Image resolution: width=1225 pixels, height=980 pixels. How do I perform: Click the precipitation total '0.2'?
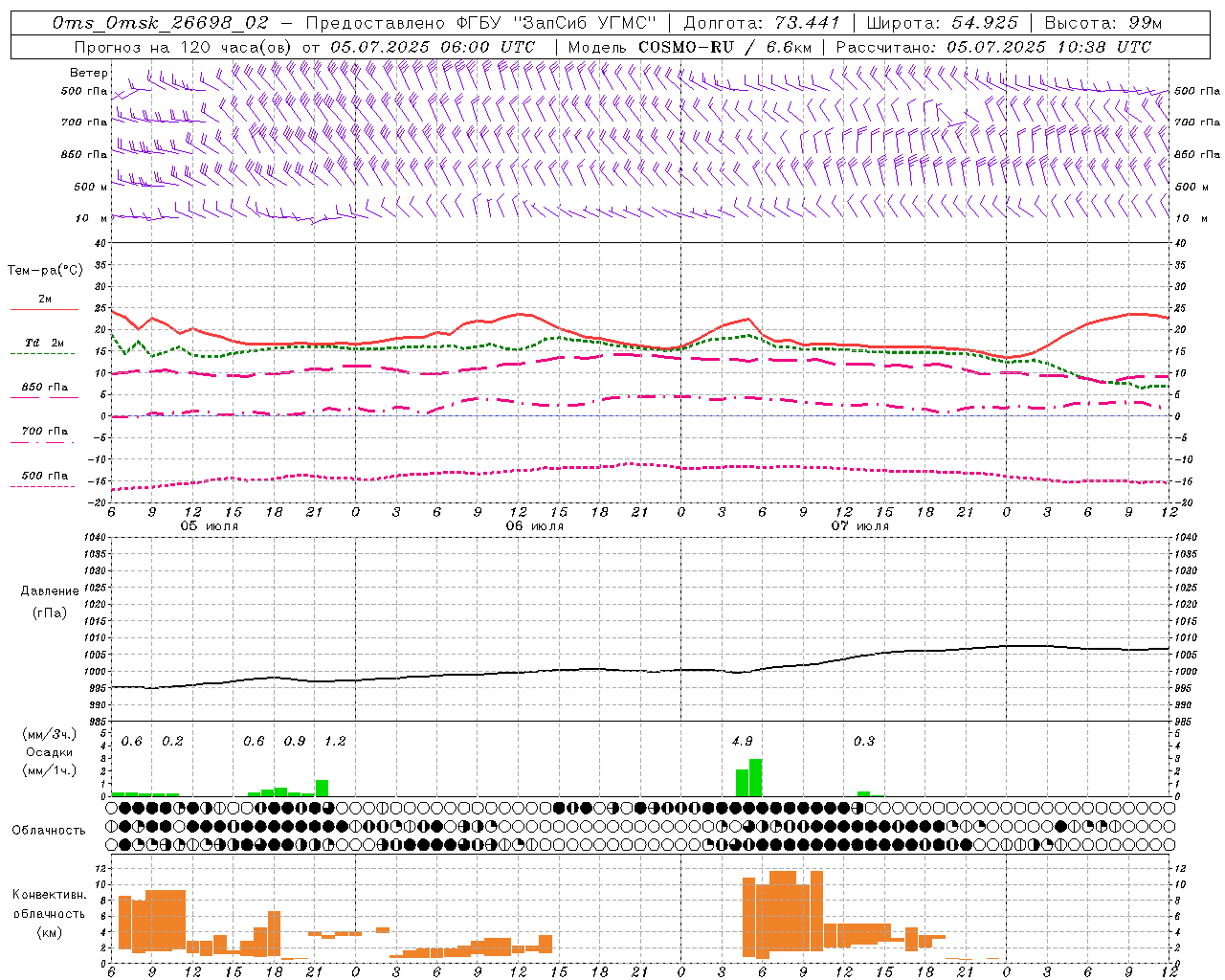pyautogui.click(x=172, y=741)
